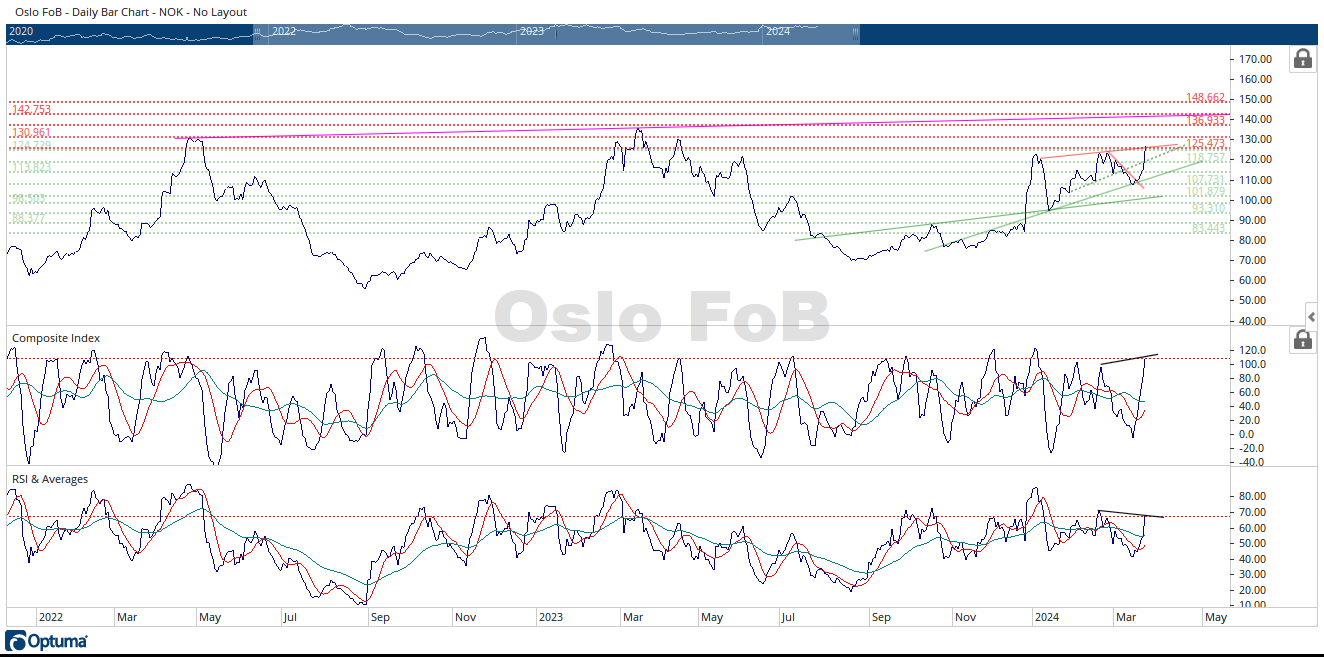
Task: Click the 101.879 level label
Action: [x=1206, y=192]
